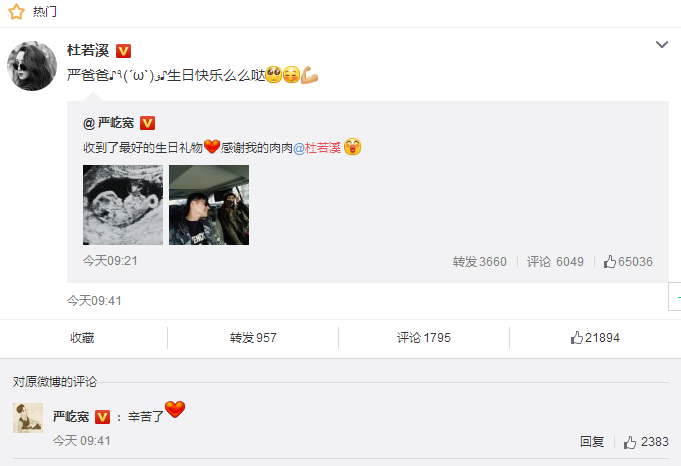Open 杜若溪's profile avatar
681x466 pixels.
pyautogui.click(x=32, y=66)
